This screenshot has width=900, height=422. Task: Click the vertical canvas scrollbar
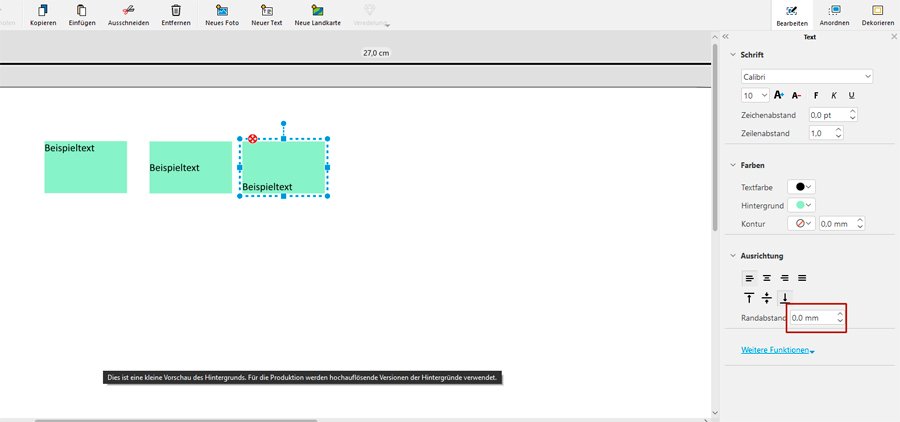coord(715,138)
